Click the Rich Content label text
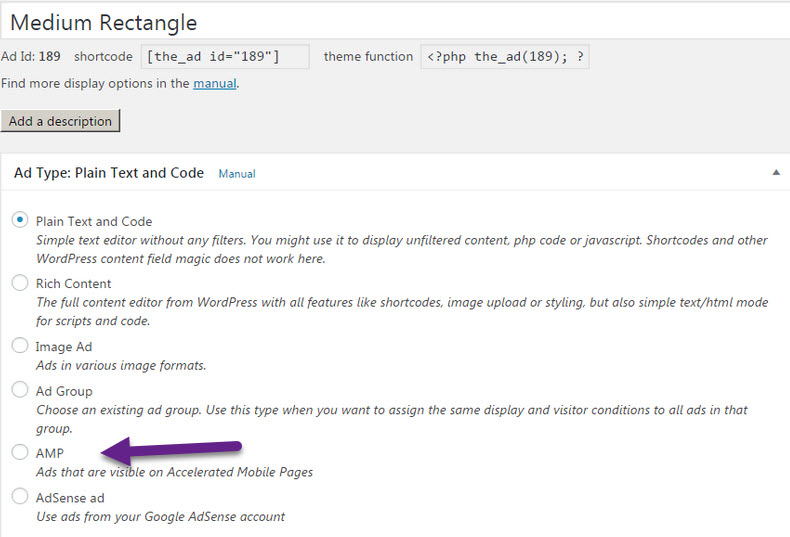 point(73,284)
